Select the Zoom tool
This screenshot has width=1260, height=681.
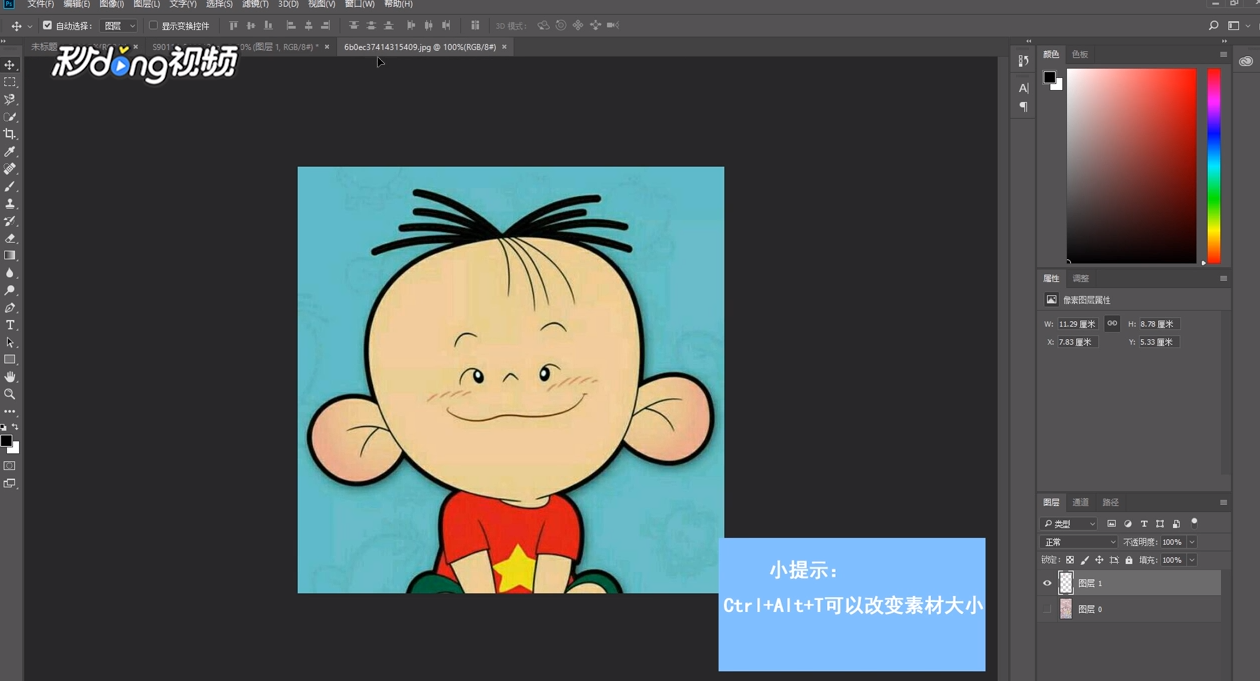click(10, 395)
